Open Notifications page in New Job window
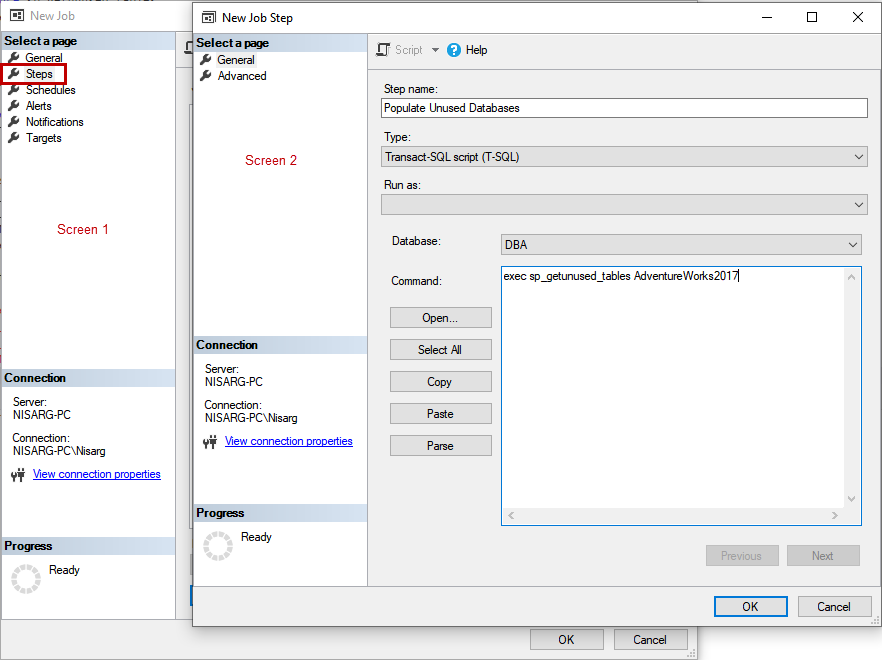Image resolution: width=882 pixels, height=660 pixels. (55, 122)
